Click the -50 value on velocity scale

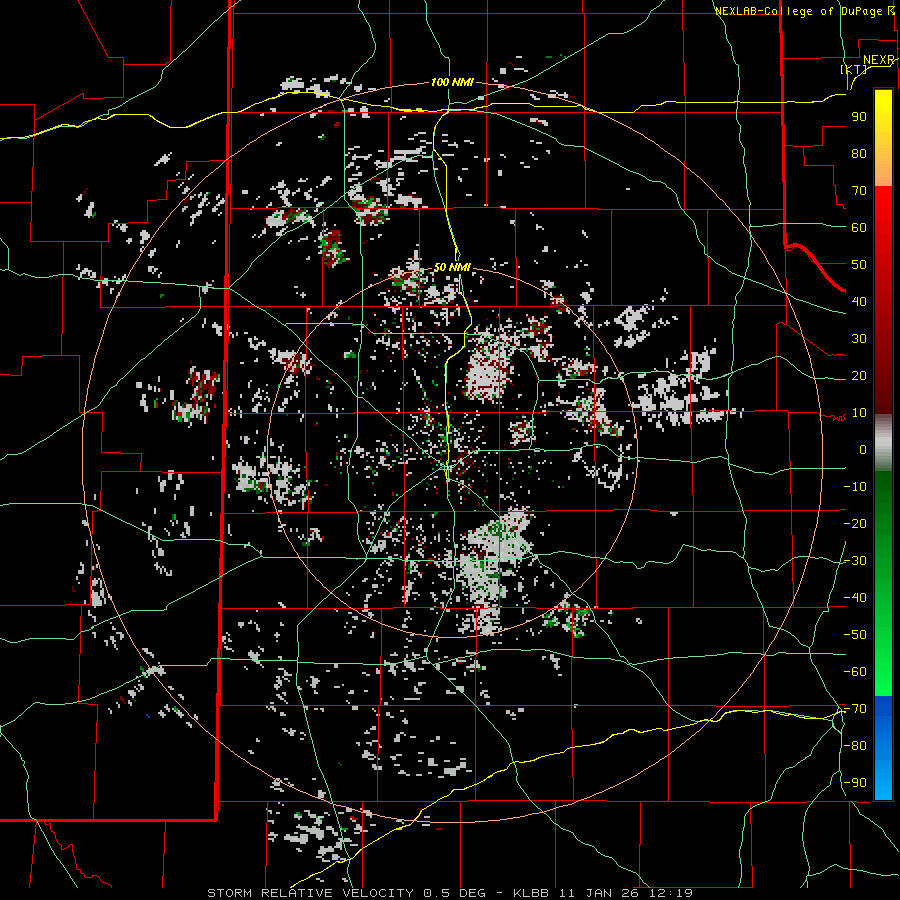pyautogui.click(x=855, y=635)
